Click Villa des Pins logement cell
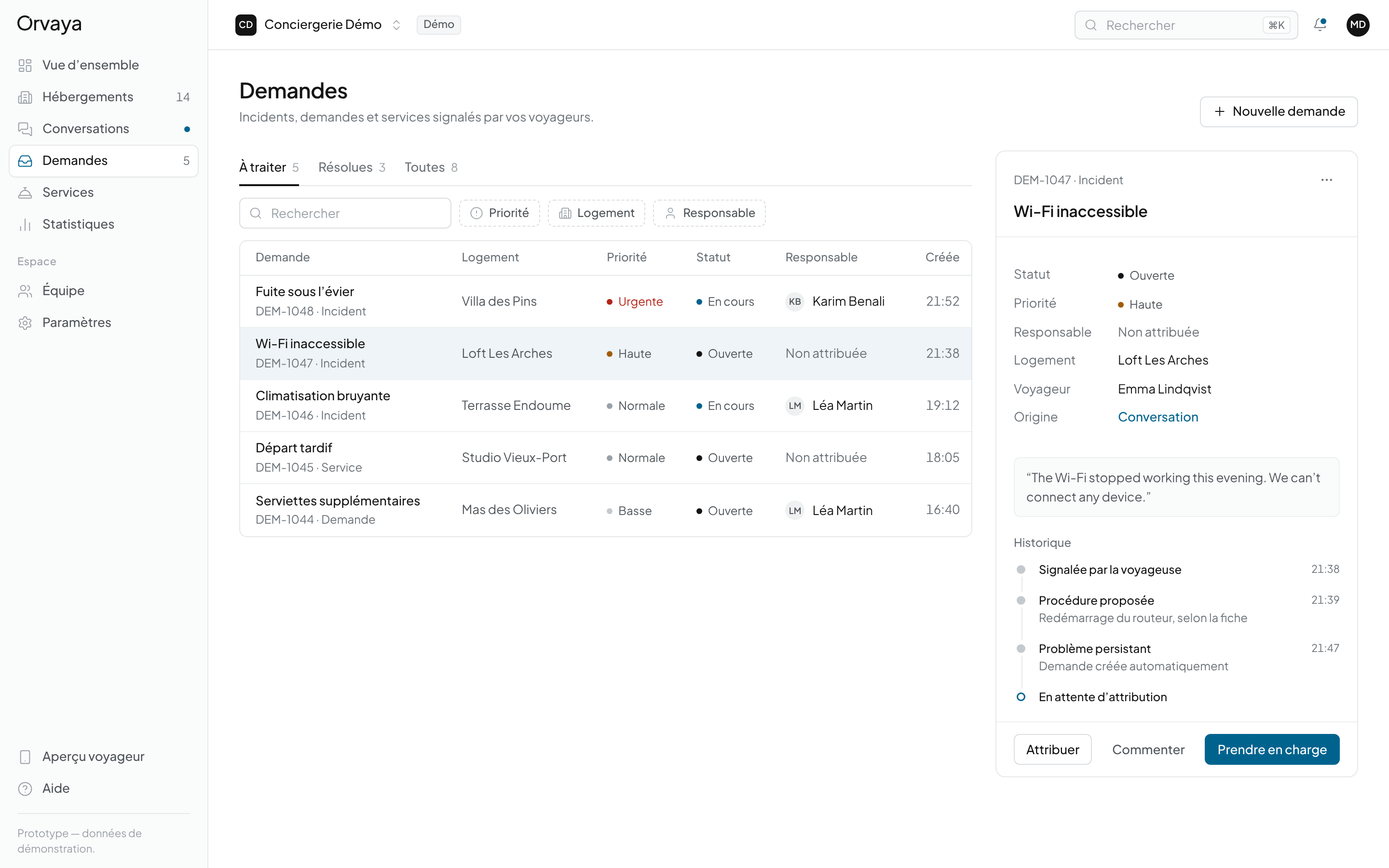 [499, 301]
